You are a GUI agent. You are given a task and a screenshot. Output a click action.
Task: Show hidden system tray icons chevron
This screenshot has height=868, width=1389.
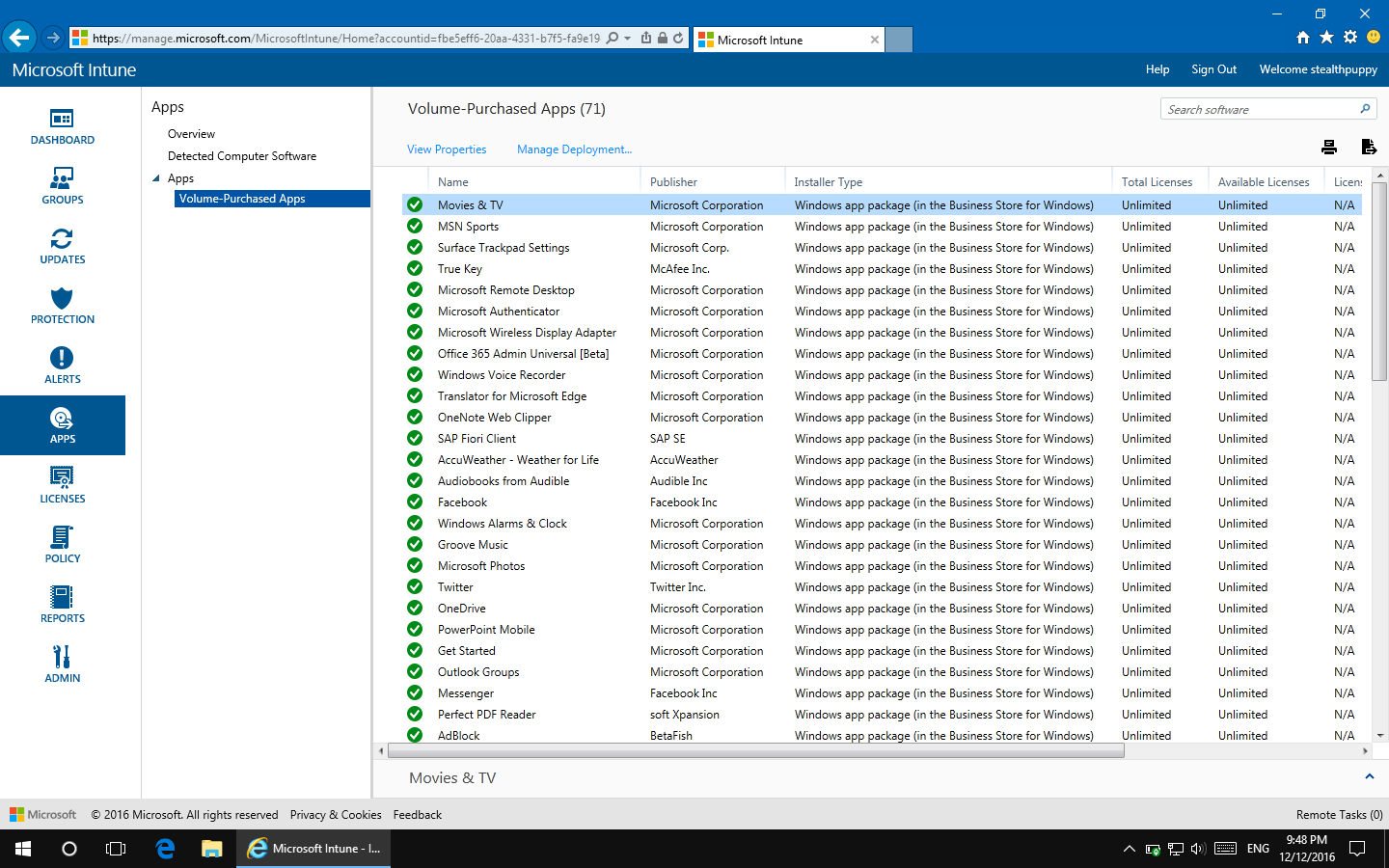pos(1129,849)
